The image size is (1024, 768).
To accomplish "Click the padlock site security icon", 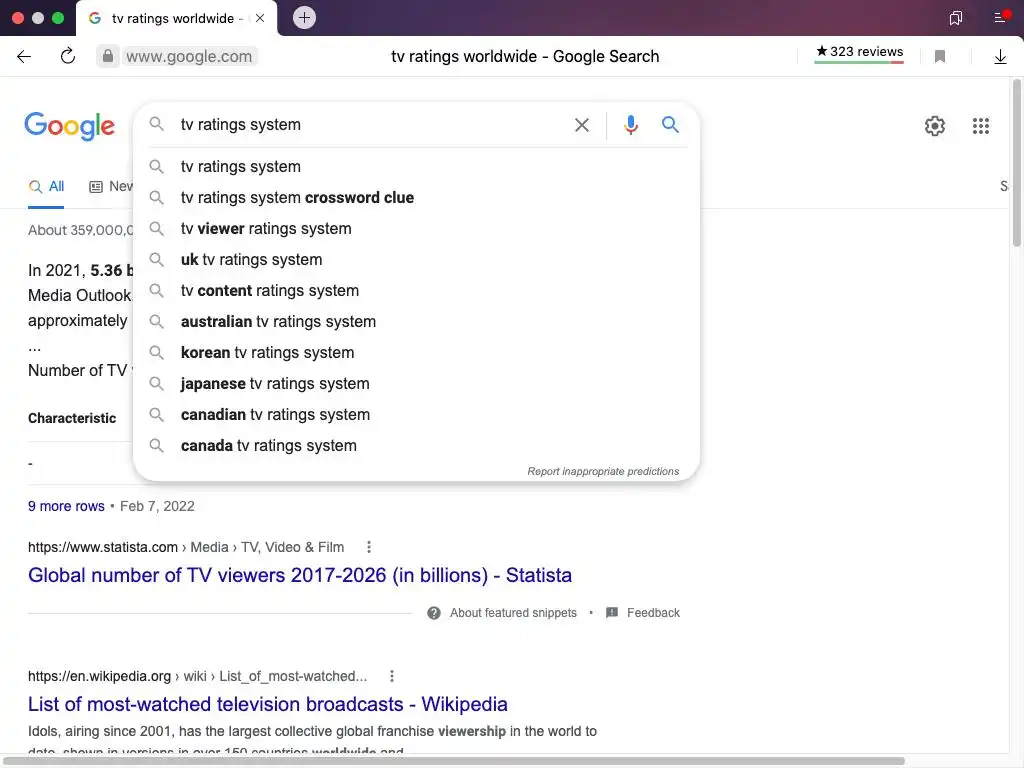I will click(108, 56).
